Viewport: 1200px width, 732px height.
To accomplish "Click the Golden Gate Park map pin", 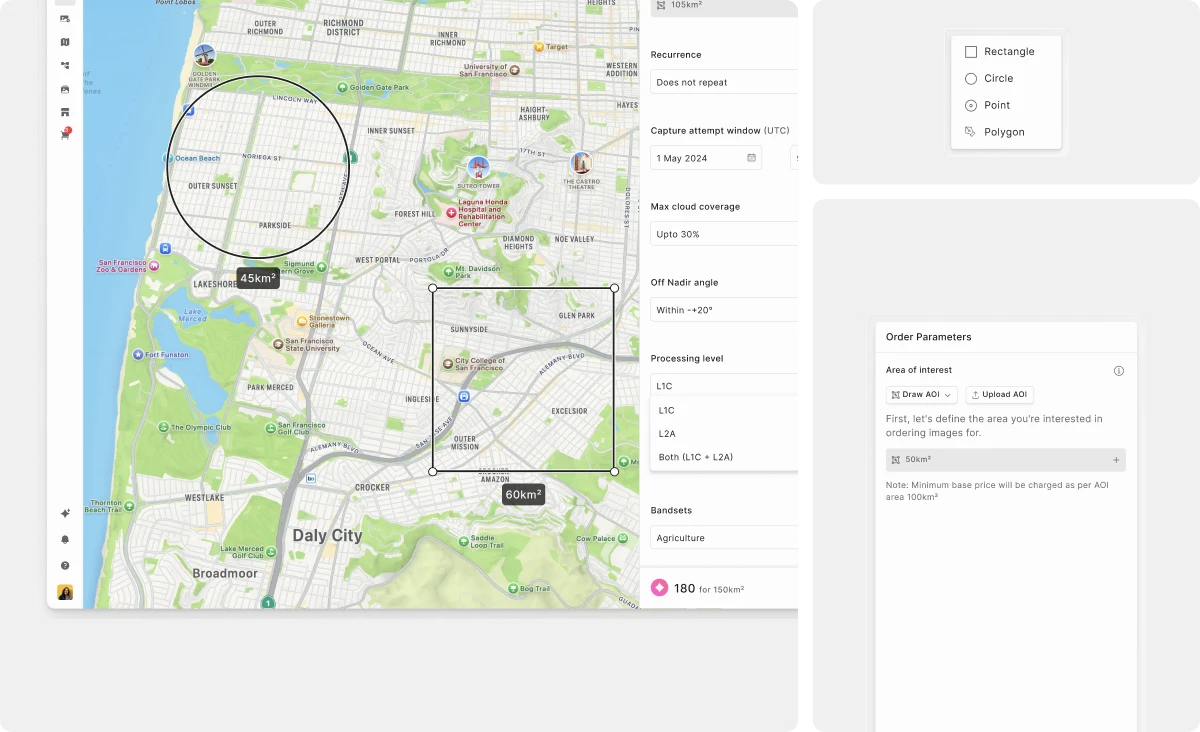I will coord(342,87).
